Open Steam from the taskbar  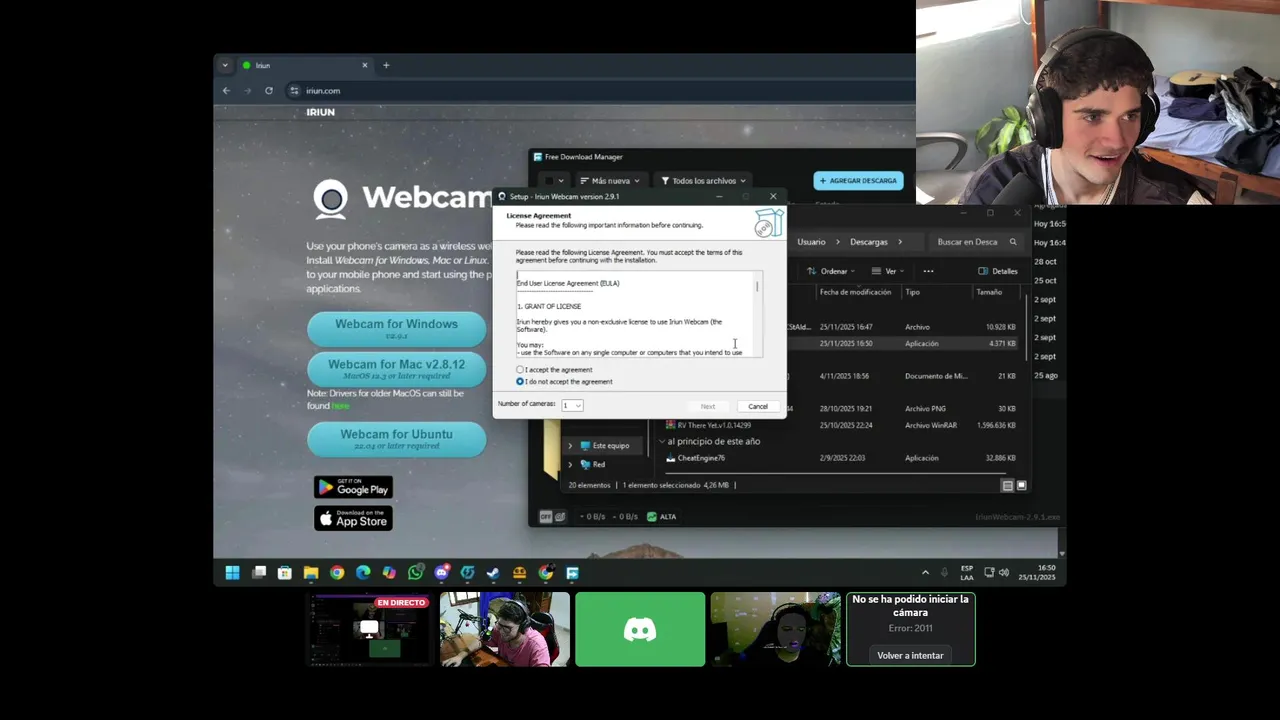coord(493,573)
